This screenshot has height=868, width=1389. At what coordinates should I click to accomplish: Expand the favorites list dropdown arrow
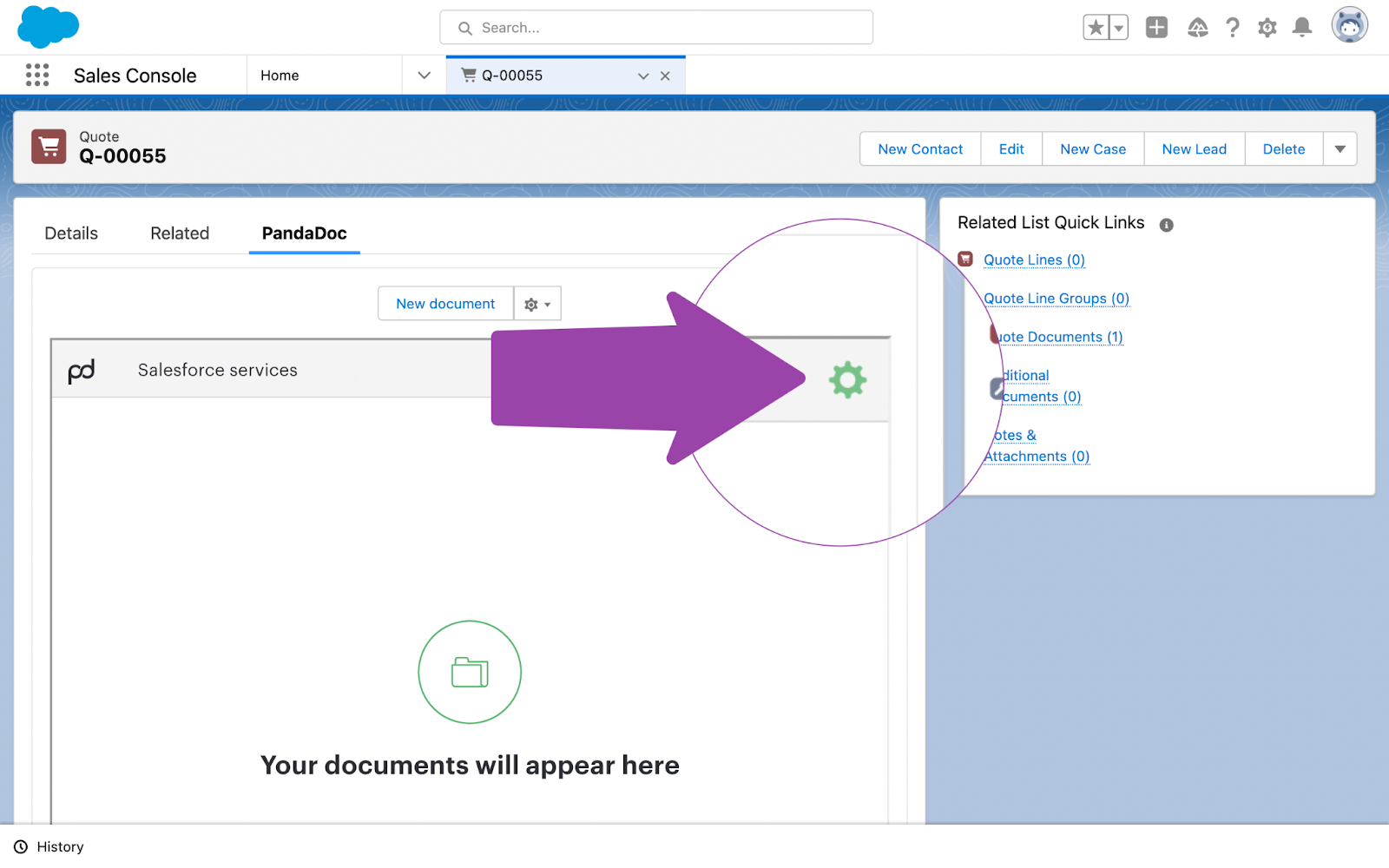1119,28
